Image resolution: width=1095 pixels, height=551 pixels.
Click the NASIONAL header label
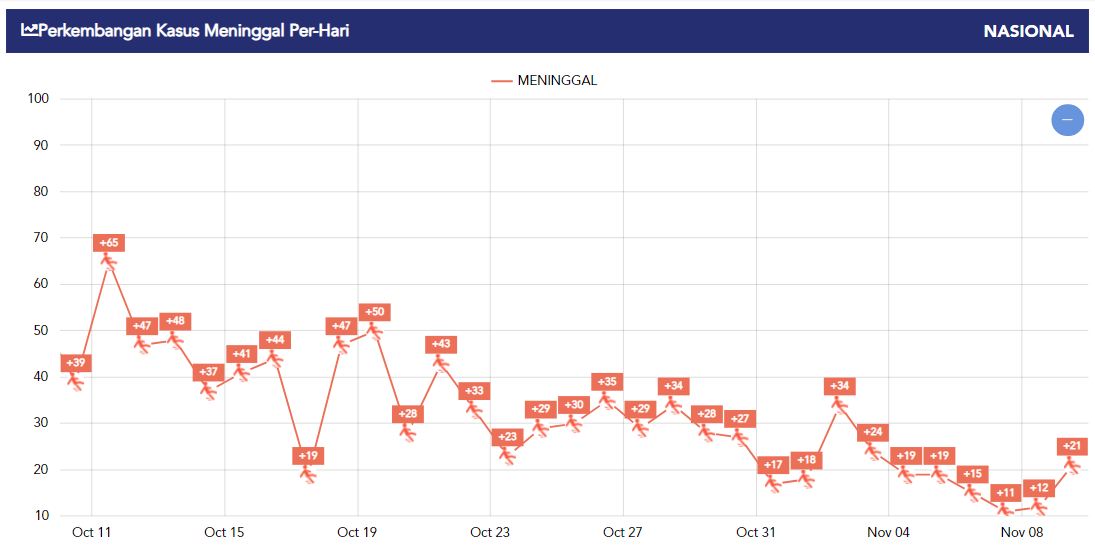click(x=1028, y=31)
